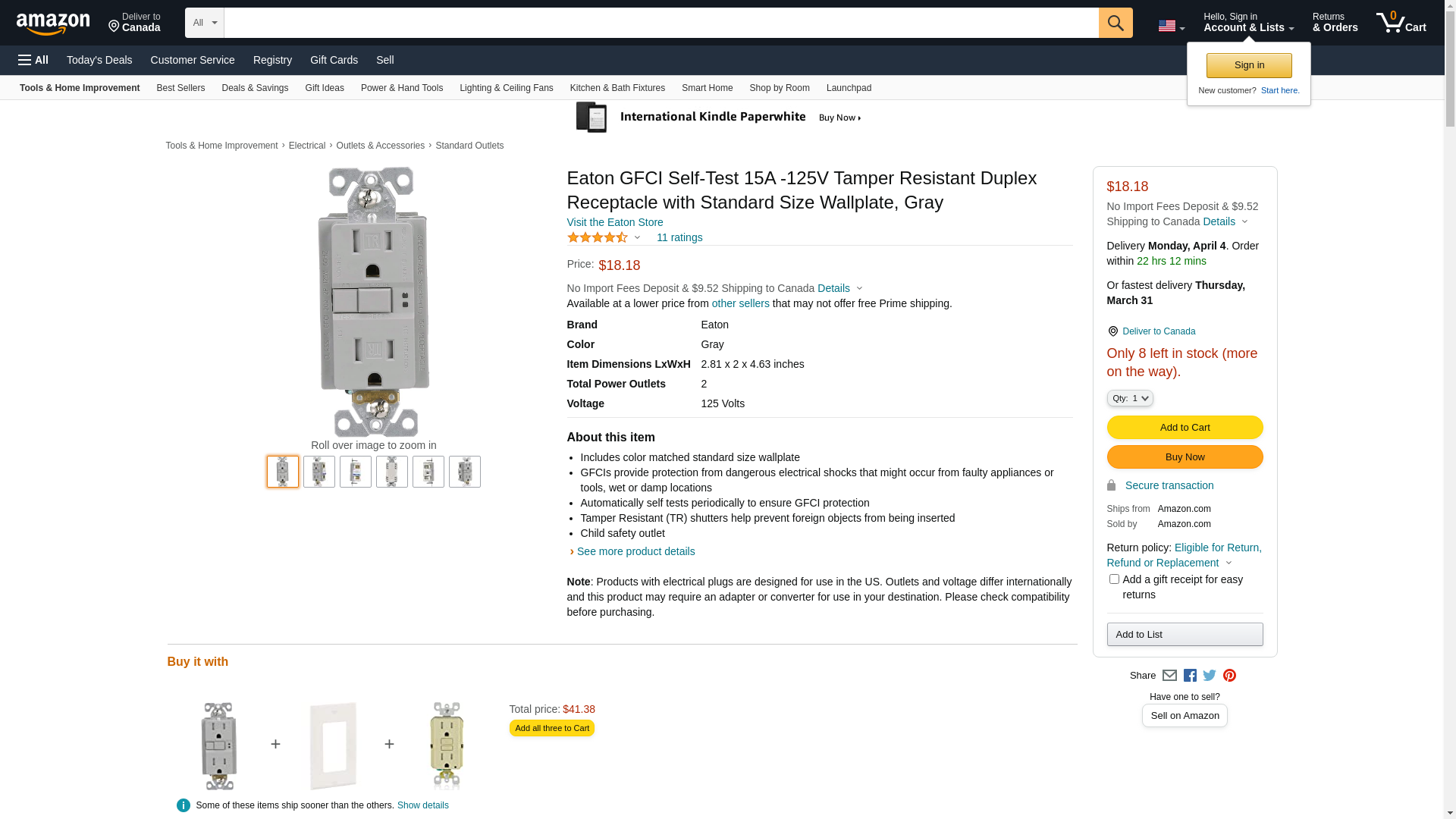Image resolution: width=1456 pixels, height=819 pixels.
Task: Click the Buy Now button
Action: pyautogui.click(x=1185, y=457)
